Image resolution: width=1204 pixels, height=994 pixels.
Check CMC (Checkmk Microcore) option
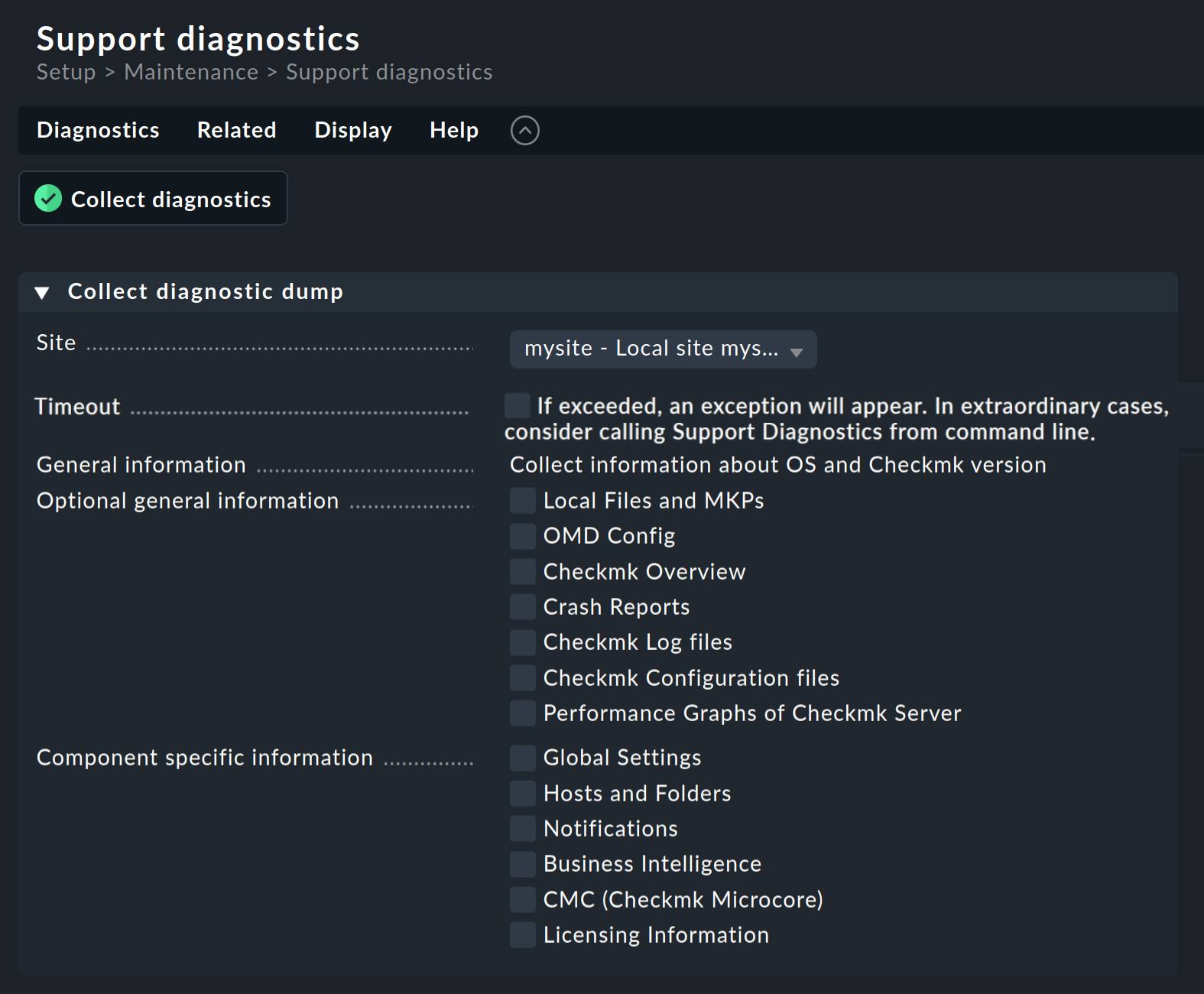(x=522, y=899)
